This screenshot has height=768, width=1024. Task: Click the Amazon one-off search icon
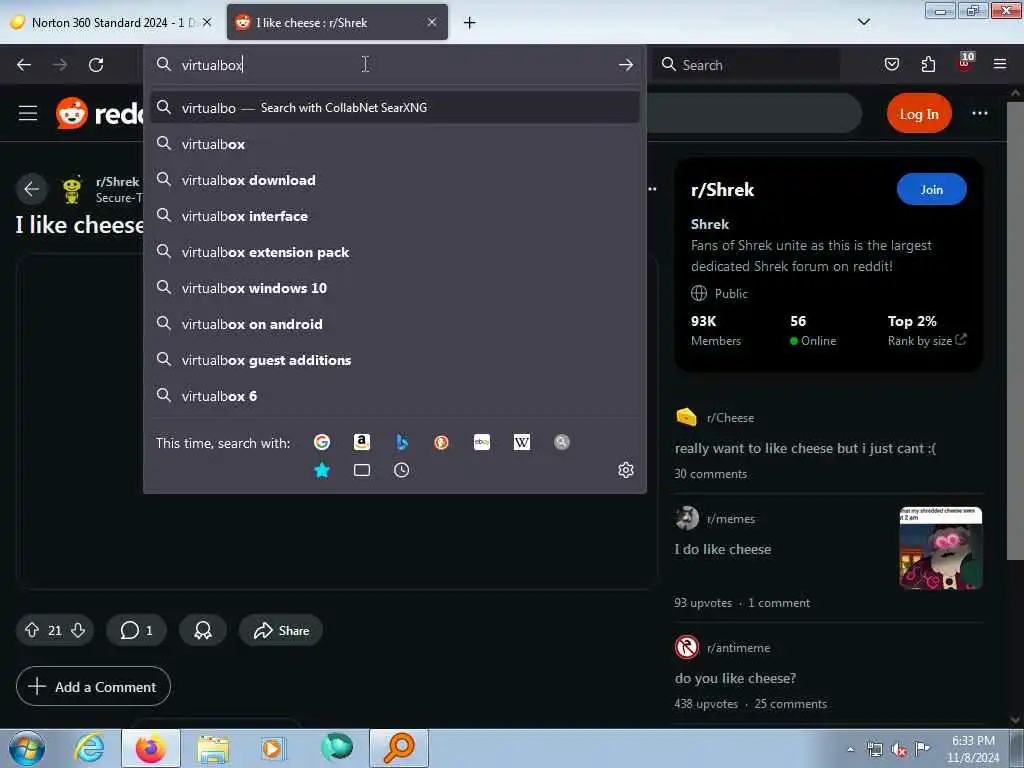pos(362,442)
